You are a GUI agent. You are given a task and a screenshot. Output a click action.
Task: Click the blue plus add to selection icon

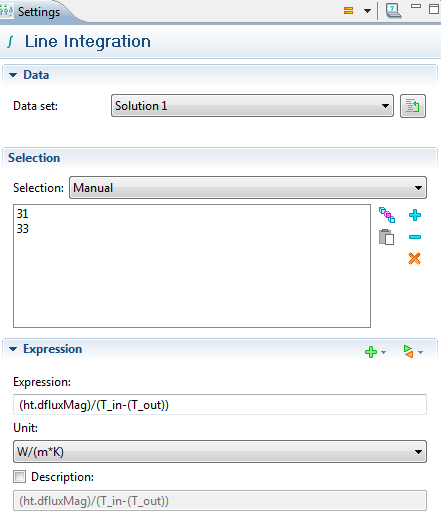click(x=415, y=215)
